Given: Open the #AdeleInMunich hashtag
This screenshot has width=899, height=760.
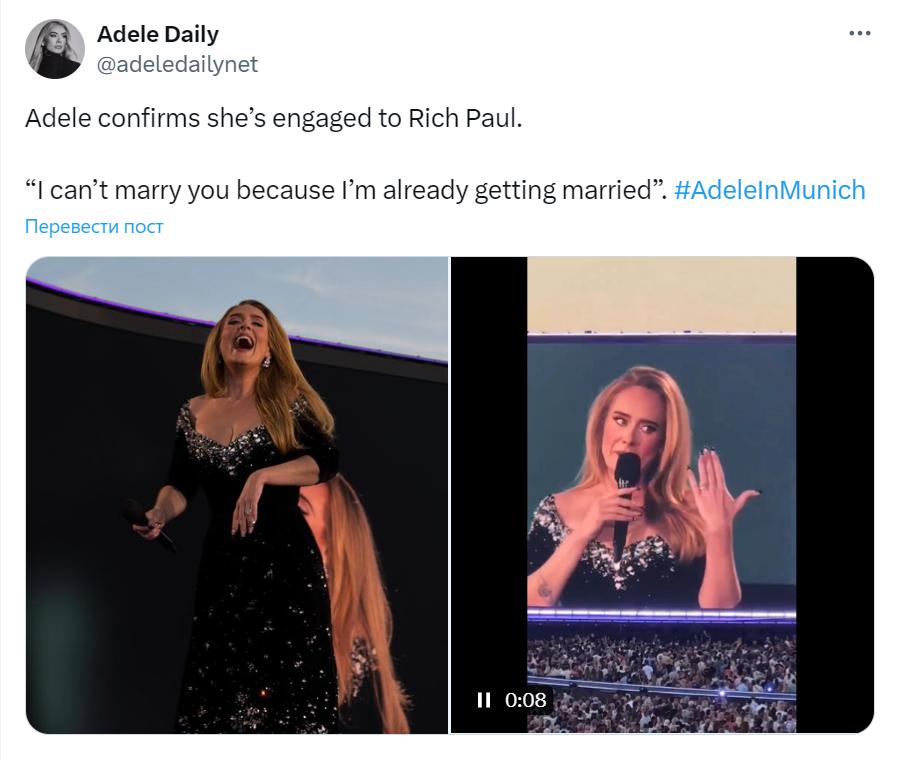Looking at the screenshot, I should (x=769, y=190).
